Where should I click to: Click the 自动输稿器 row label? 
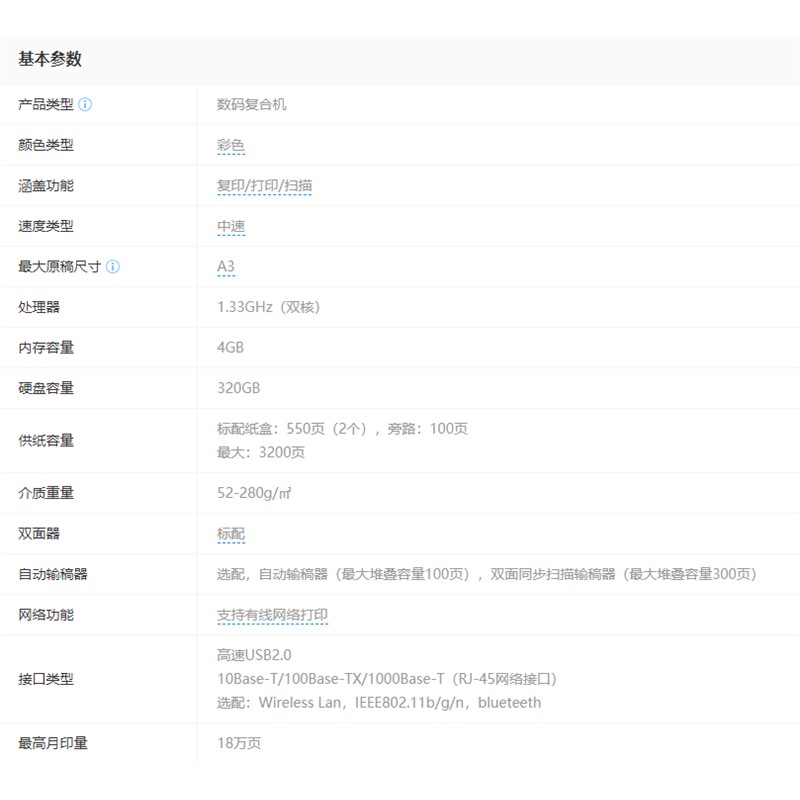pos(53,574)
